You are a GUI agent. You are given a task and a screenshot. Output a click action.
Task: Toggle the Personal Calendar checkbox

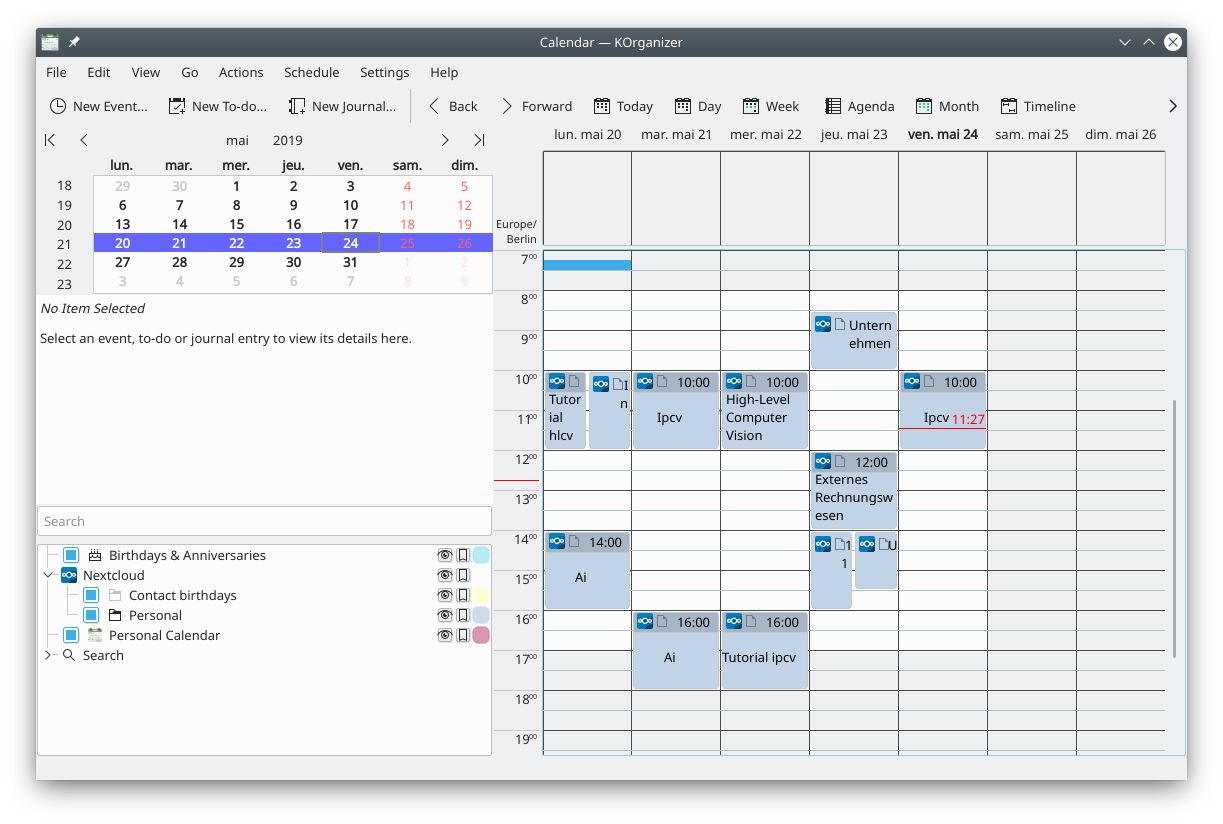pos(71,635)
